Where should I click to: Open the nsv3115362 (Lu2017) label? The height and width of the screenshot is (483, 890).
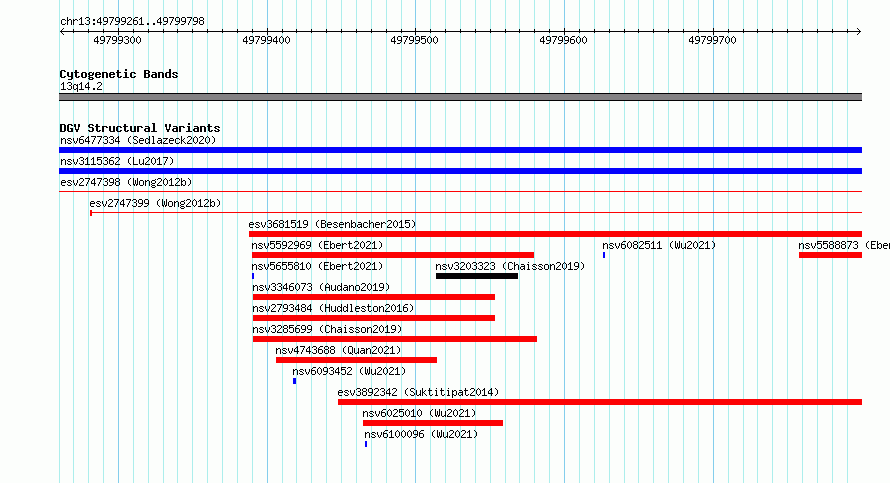(117, 161)
